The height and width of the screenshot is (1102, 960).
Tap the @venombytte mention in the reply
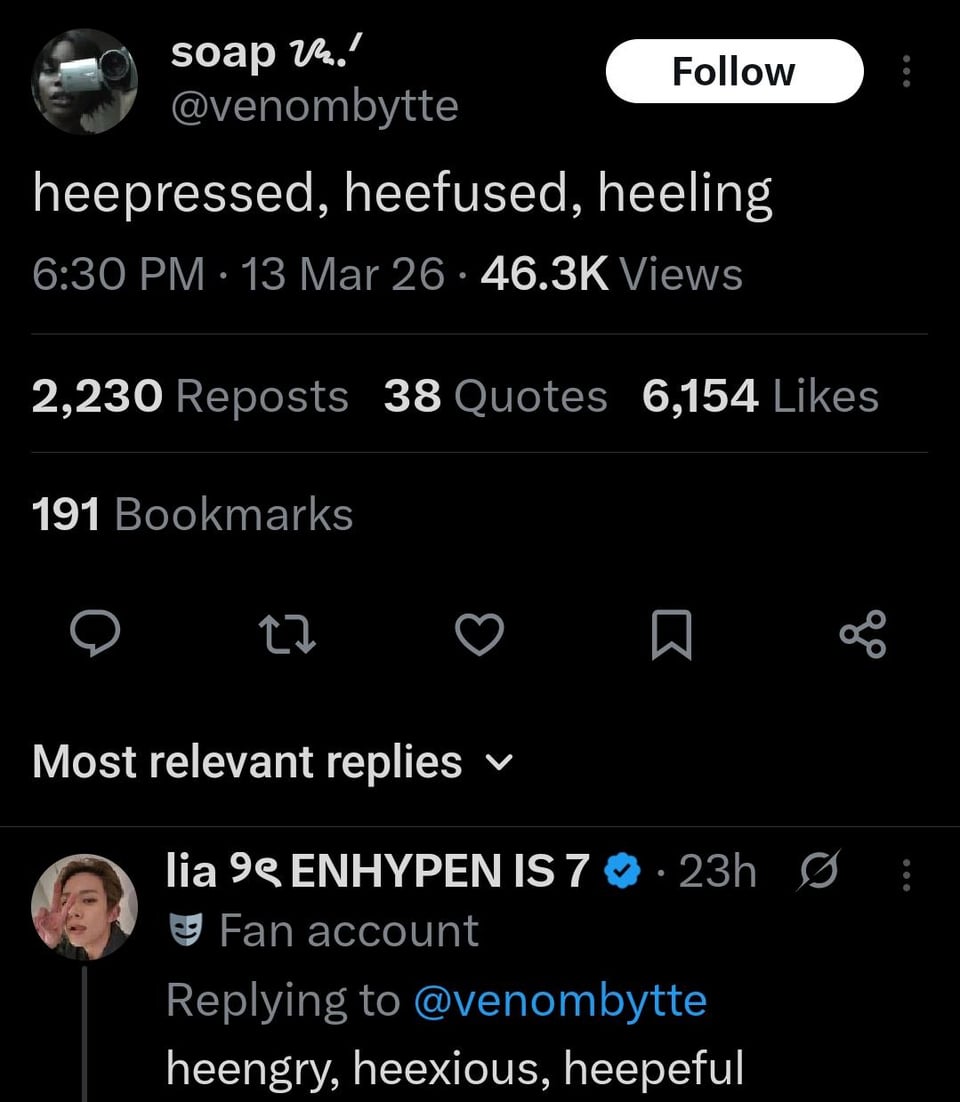click(x=559, y=1000)
